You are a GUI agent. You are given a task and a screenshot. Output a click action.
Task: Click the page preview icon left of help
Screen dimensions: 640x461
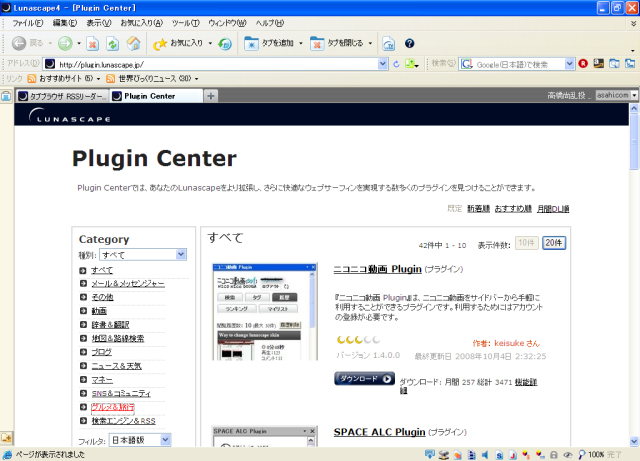click(389, 43)
